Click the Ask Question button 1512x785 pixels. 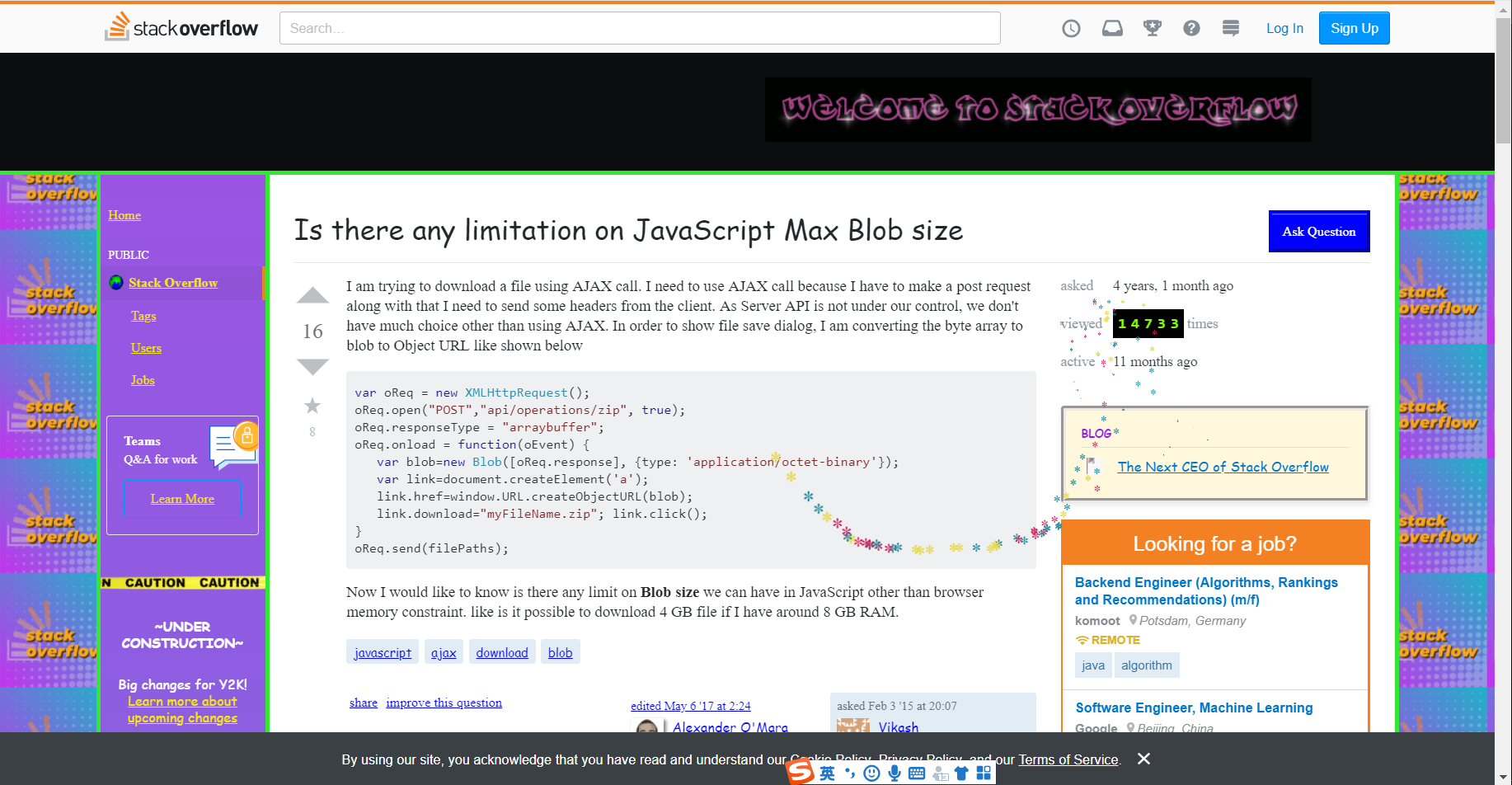pos(1318,232)
